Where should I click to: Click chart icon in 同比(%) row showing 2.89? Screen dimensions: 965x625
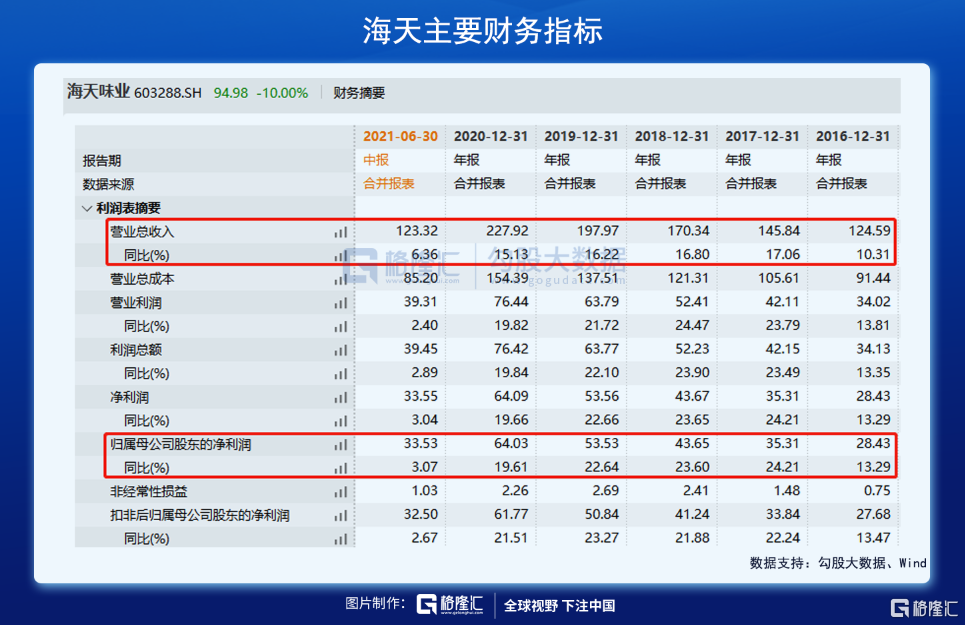(341, 373)
